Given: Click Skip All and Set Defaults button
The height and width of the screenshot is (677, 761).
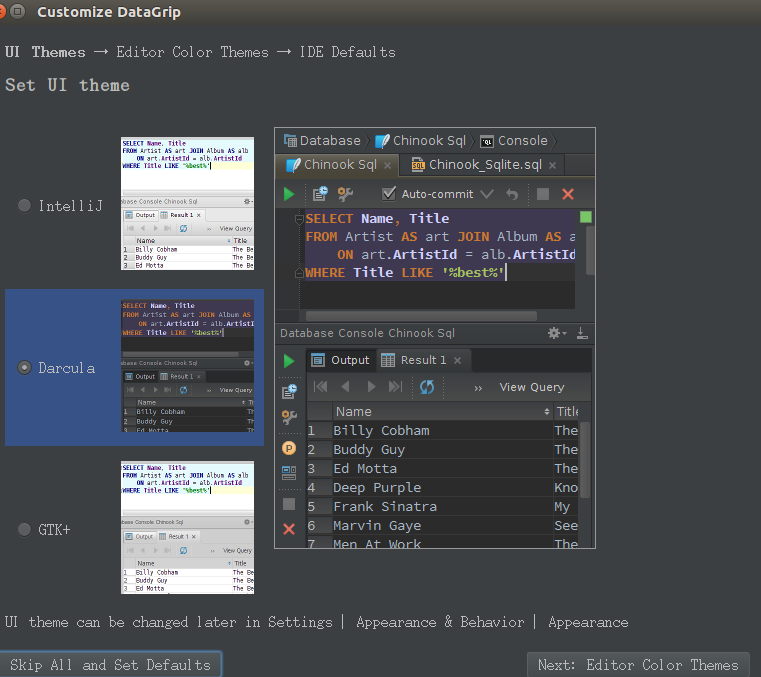Looking at the screenshot, I should click(x=111, y=664).
